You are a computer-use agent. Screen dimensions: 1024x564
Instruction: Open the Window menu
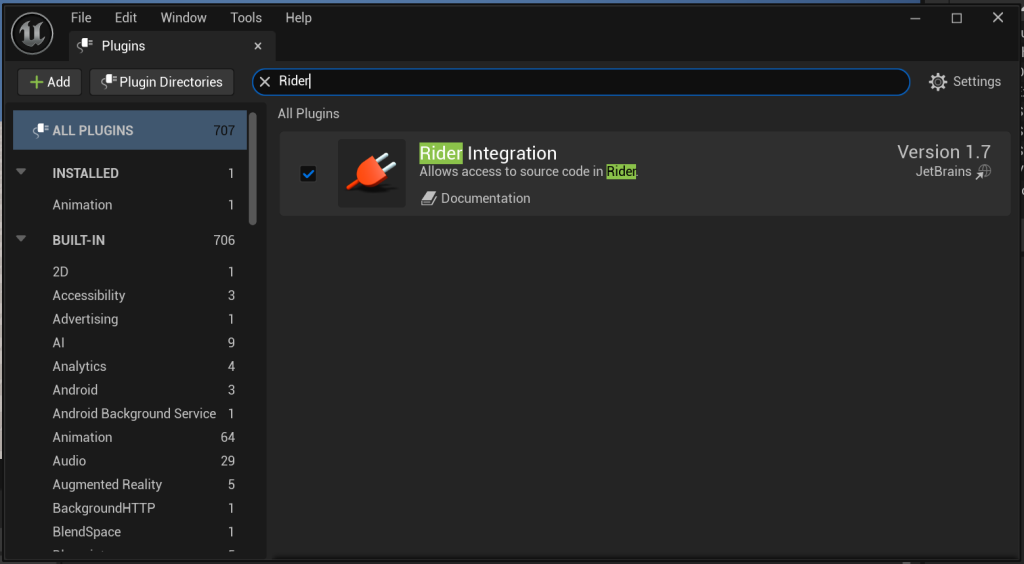(184, 18)
